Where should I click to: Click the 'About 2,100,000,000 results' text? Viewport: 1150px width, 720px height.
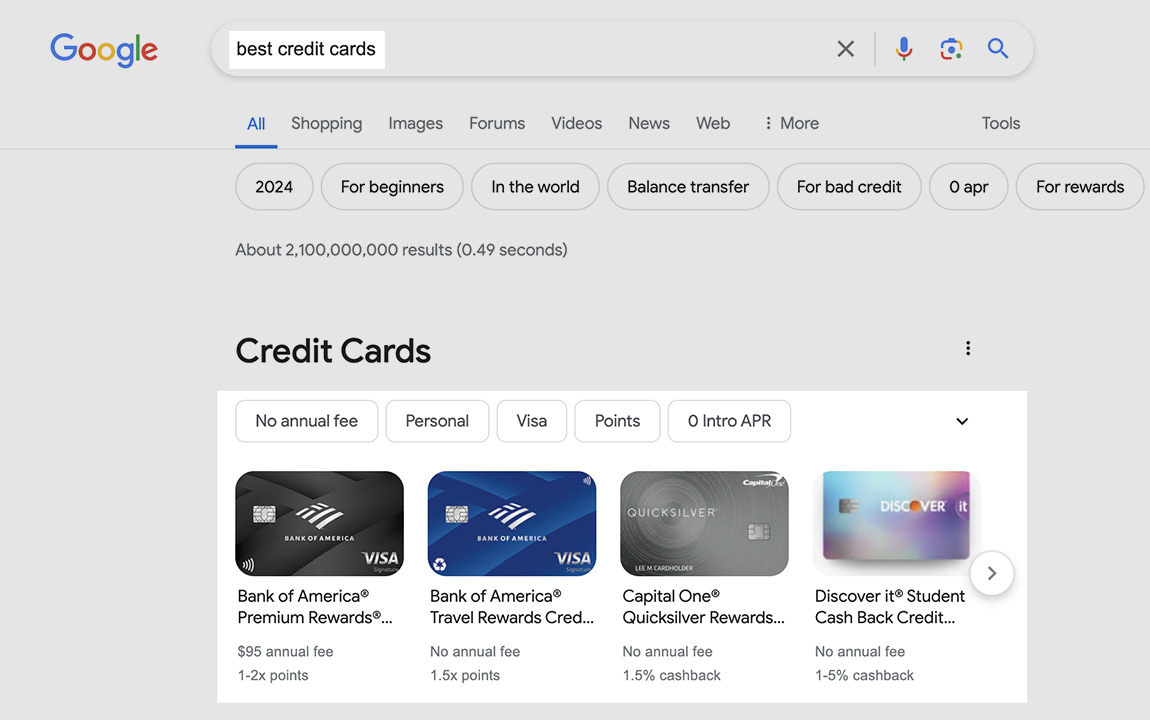401,250
